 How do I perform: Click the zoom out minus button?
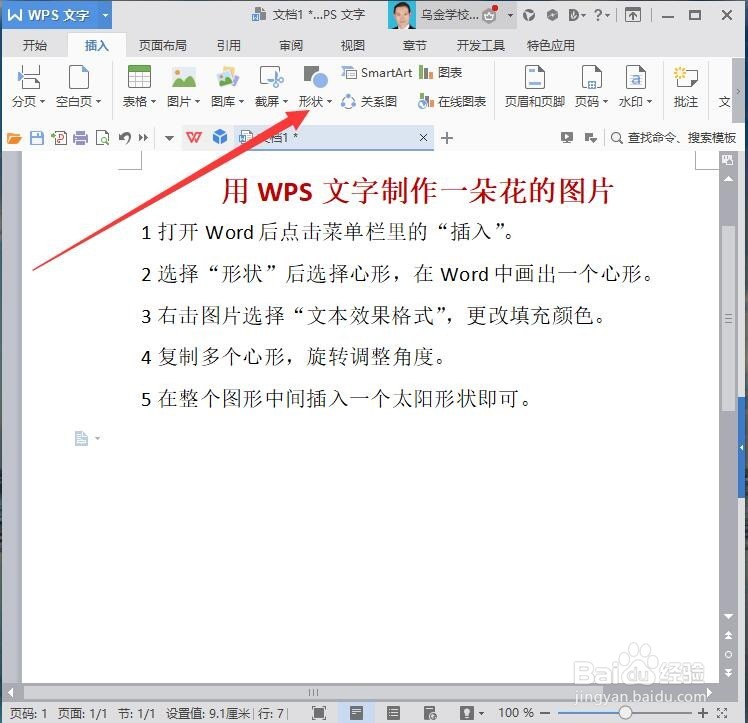tap(545, 713)
